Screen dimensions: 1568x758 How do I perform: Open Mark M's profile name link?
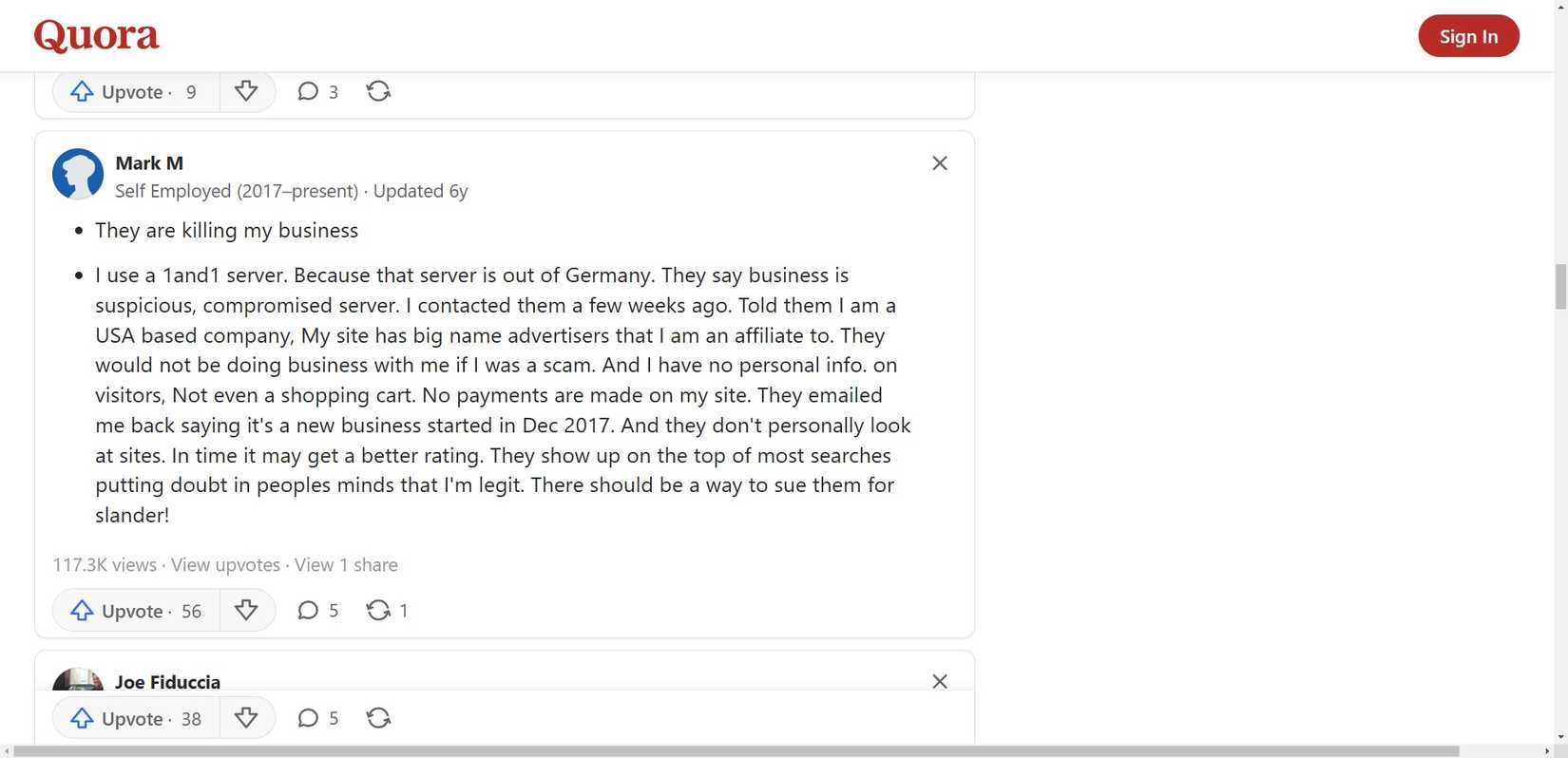149,163
